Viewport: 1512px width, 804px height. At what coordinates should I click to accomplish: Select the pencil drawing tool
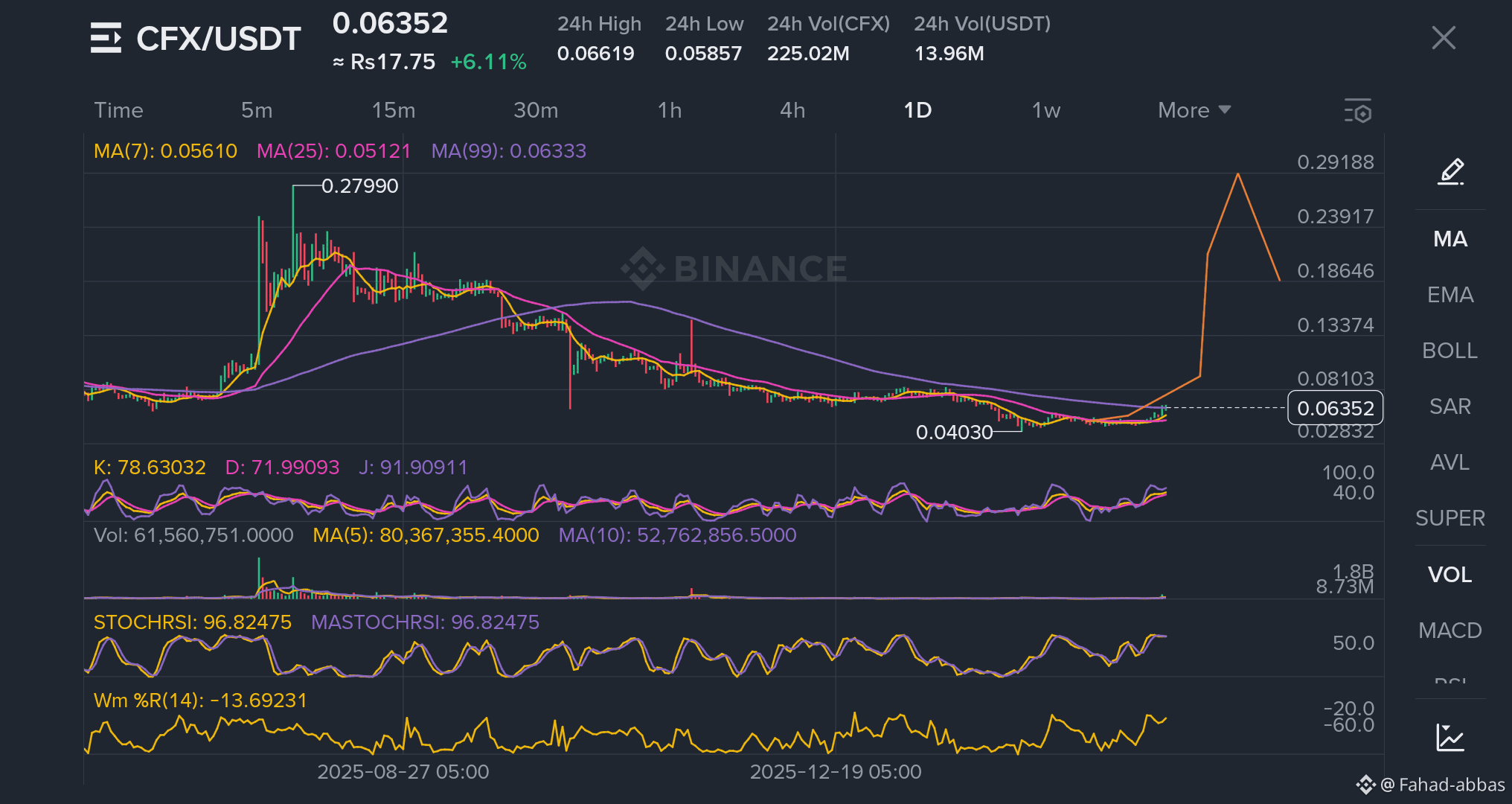pyautogui.click(x=1450, y=171)
